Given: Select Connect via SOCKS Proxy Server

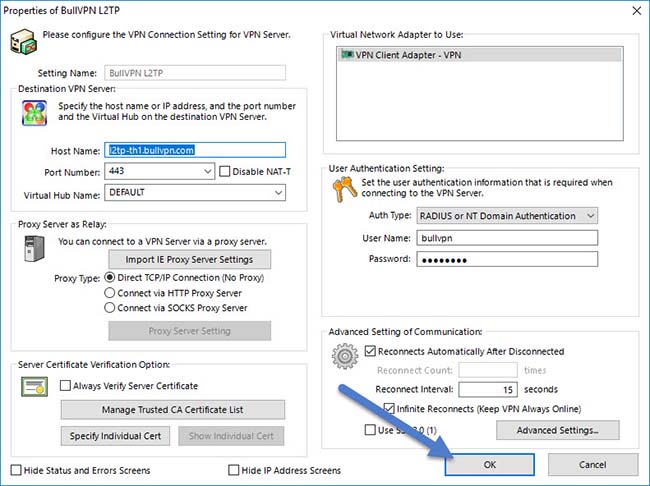Looking at the screenshot, I should [109, 308].
